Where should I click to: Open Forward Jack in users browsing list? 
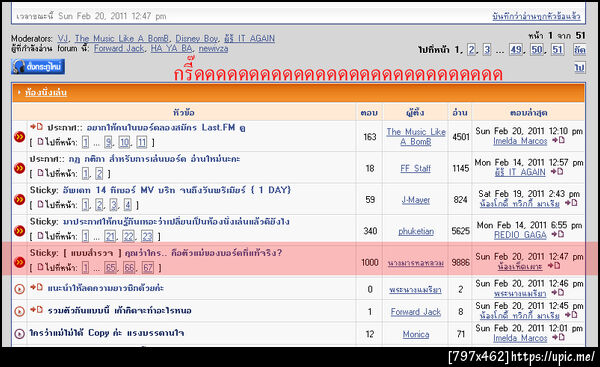tap(119, 49)
